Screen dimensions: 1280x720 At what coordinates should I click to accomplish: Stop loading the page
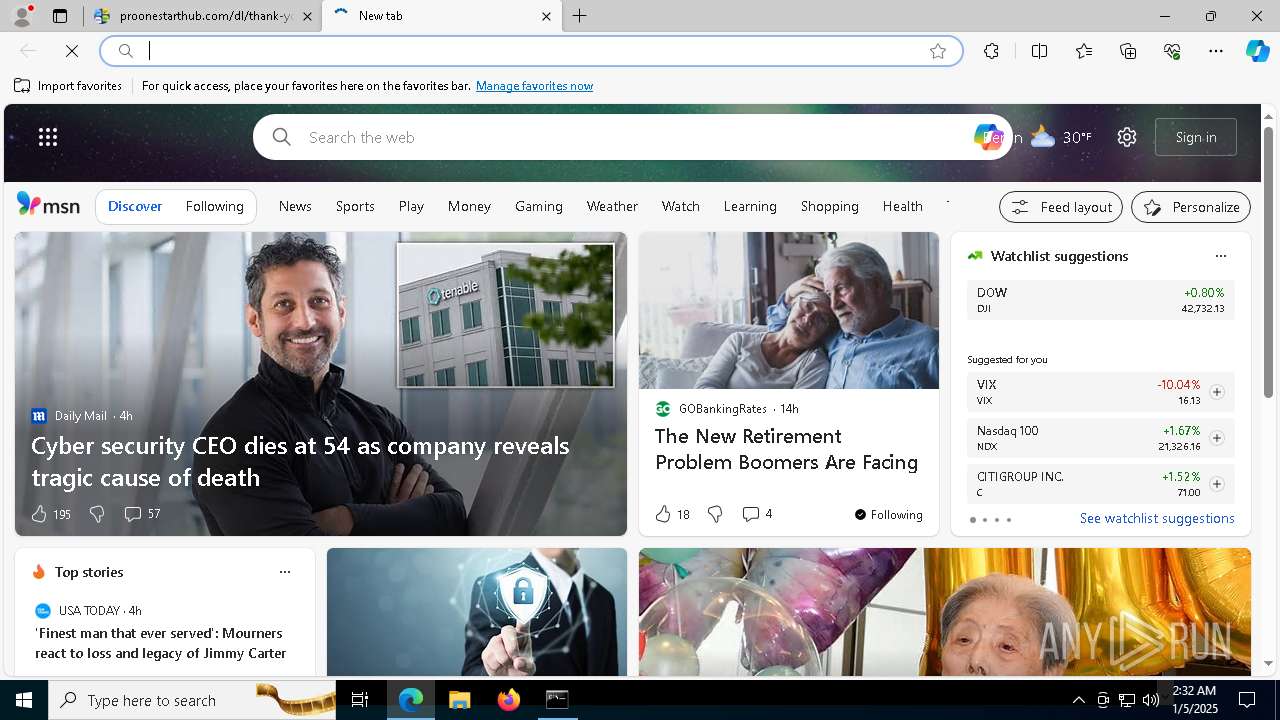coord(72,51)
